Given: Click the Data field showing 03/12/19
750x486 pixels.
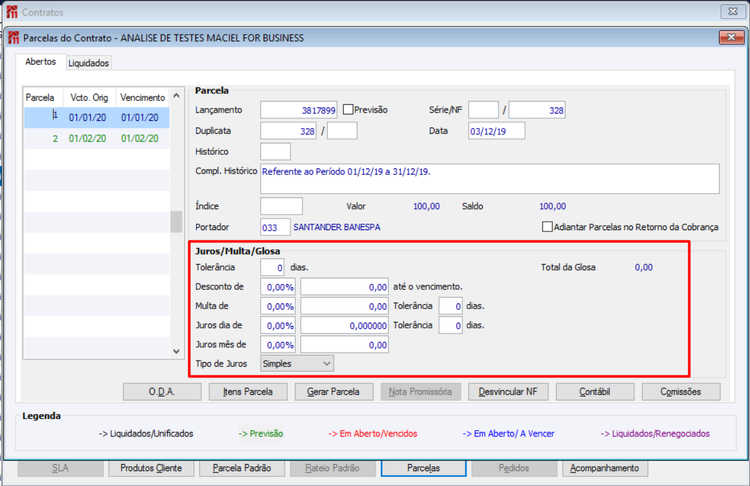Looking at the screenshot, I should (x=496, y=131).
